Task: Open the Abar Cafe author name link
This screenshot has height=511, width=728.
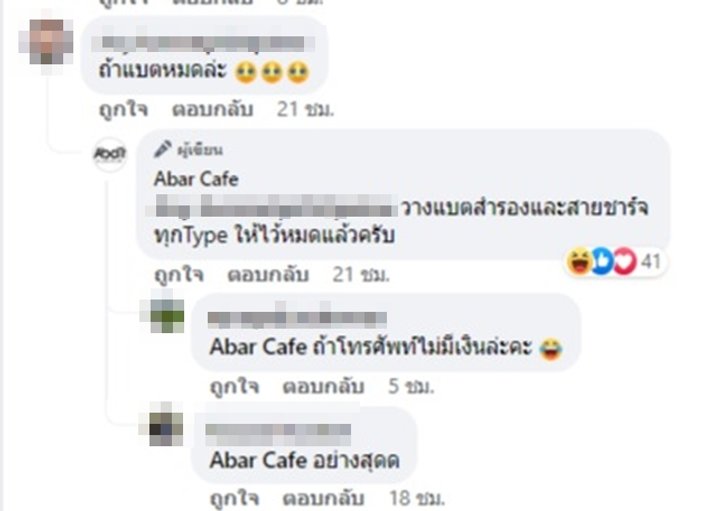Action: pos(196,179)
